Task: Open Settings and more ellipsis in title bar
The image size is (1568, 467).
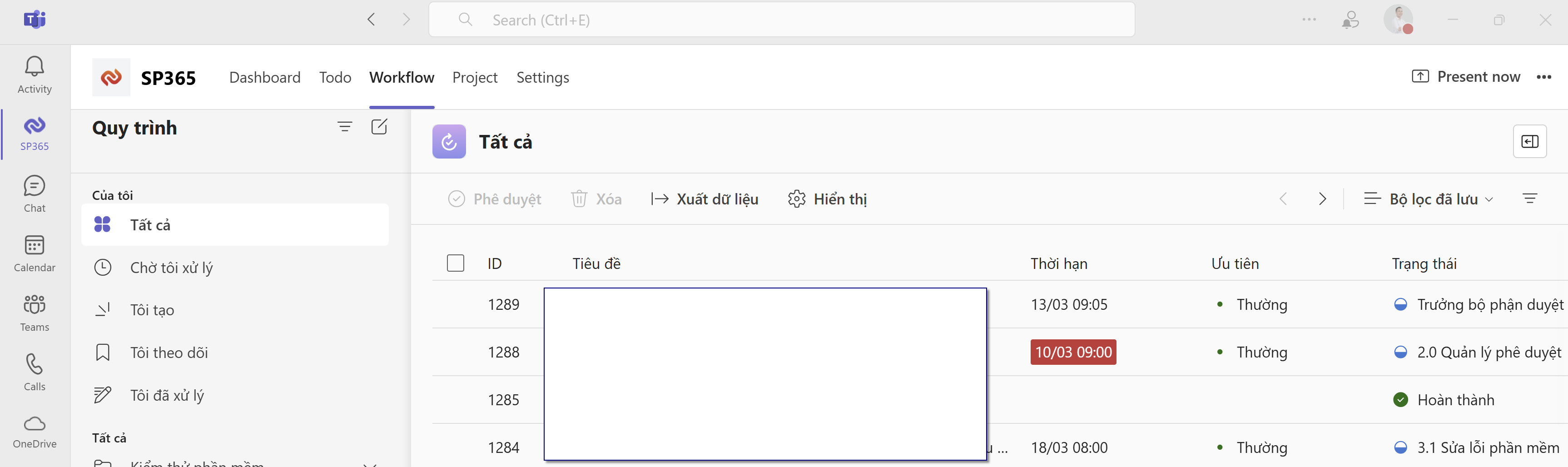Action: (1309, 20)
